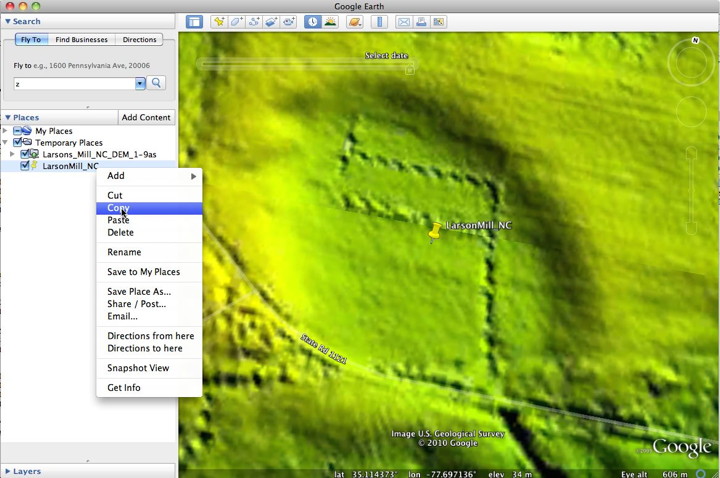The height and width of the screenshot is (478, 720).
Task: Open the search history dropdown arrow
Action: coord(141,84)
